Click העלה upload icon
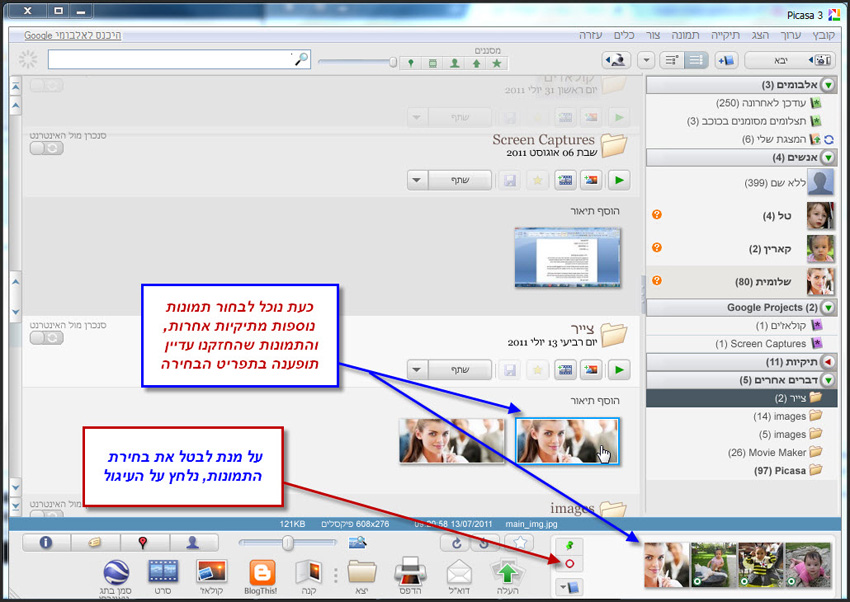 tap(507, 577)
